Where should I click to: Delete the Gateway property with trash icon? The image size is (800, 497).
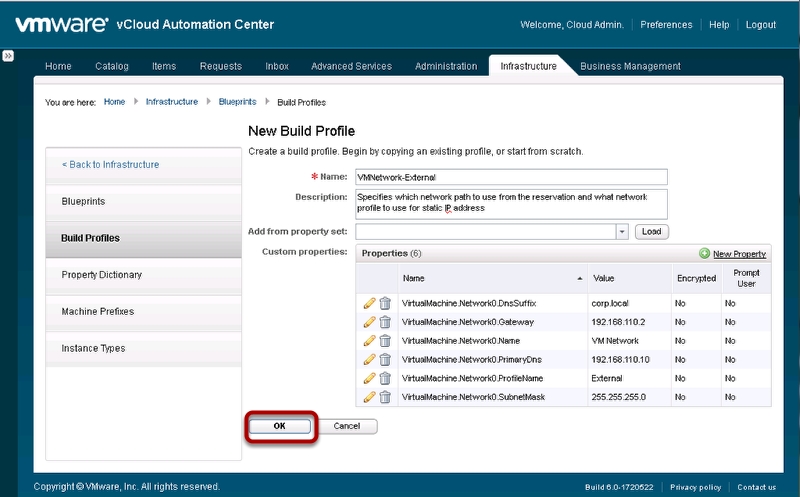tap(385, 322)
